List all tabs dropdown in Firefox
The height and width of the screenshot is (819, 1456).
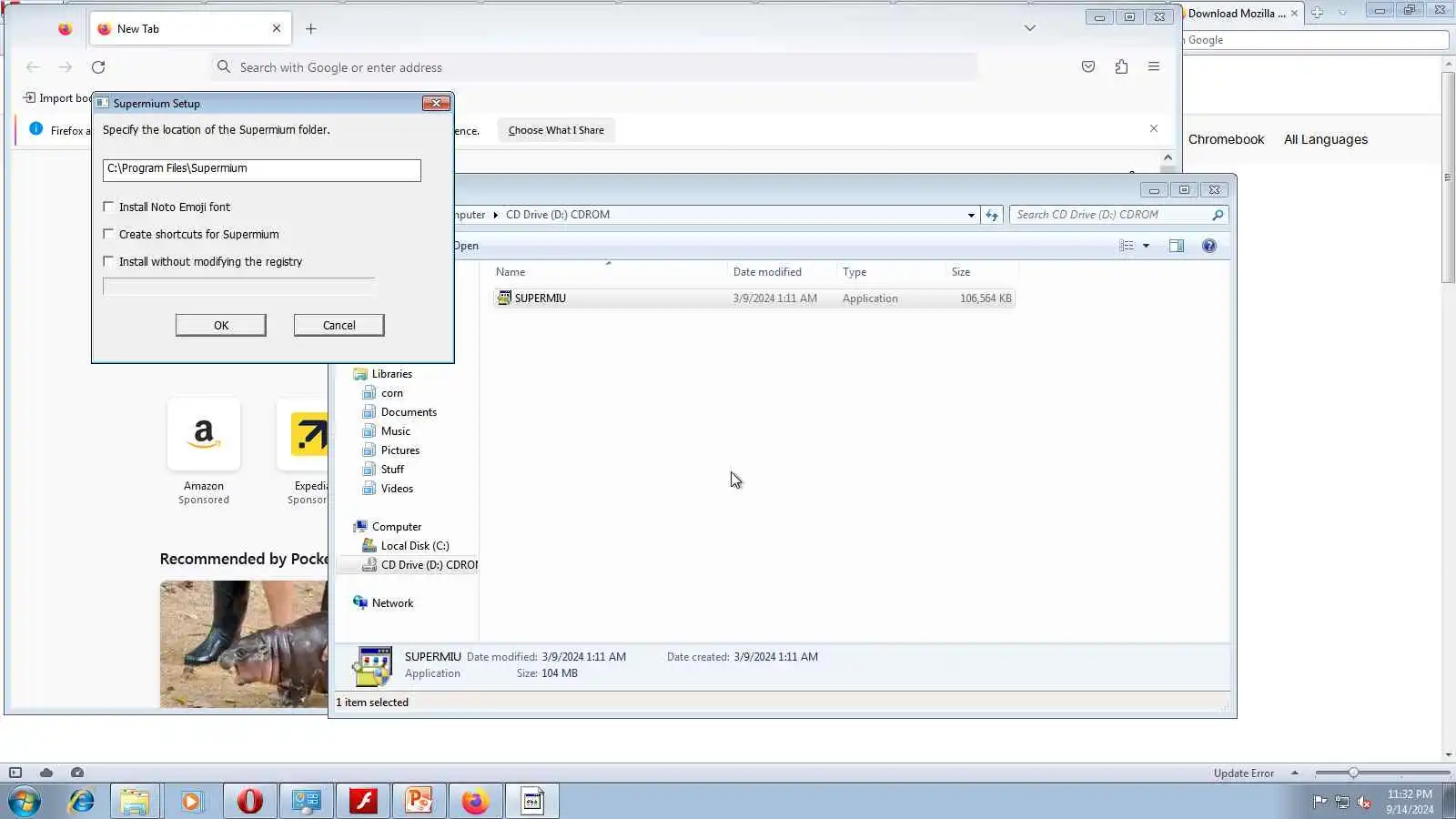pyautogui.click(x=1030, y=28)
